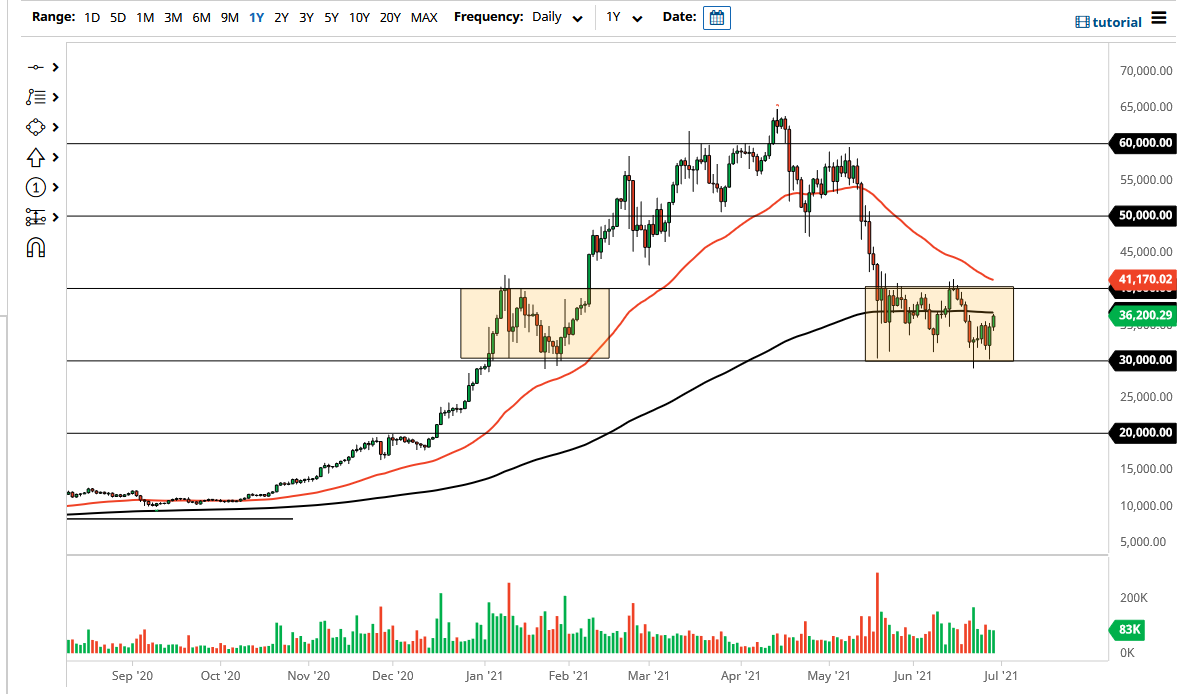Enable the magnet snap tool

pyautogui.click(x=36, y=247)
